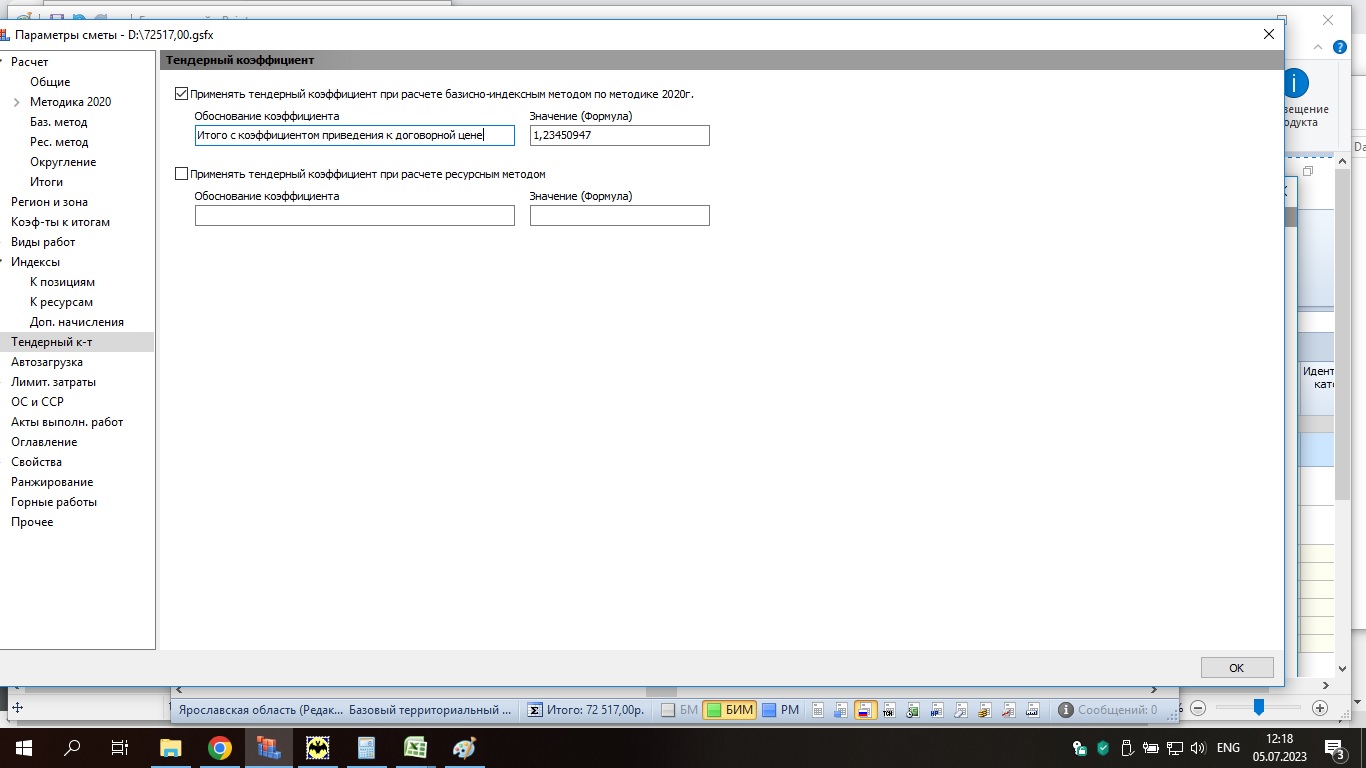Image resolution: width=1366 pixels, height=768 pixels.
Task: Open the messages info icon in status bar
Action: tap(1066, 710)
